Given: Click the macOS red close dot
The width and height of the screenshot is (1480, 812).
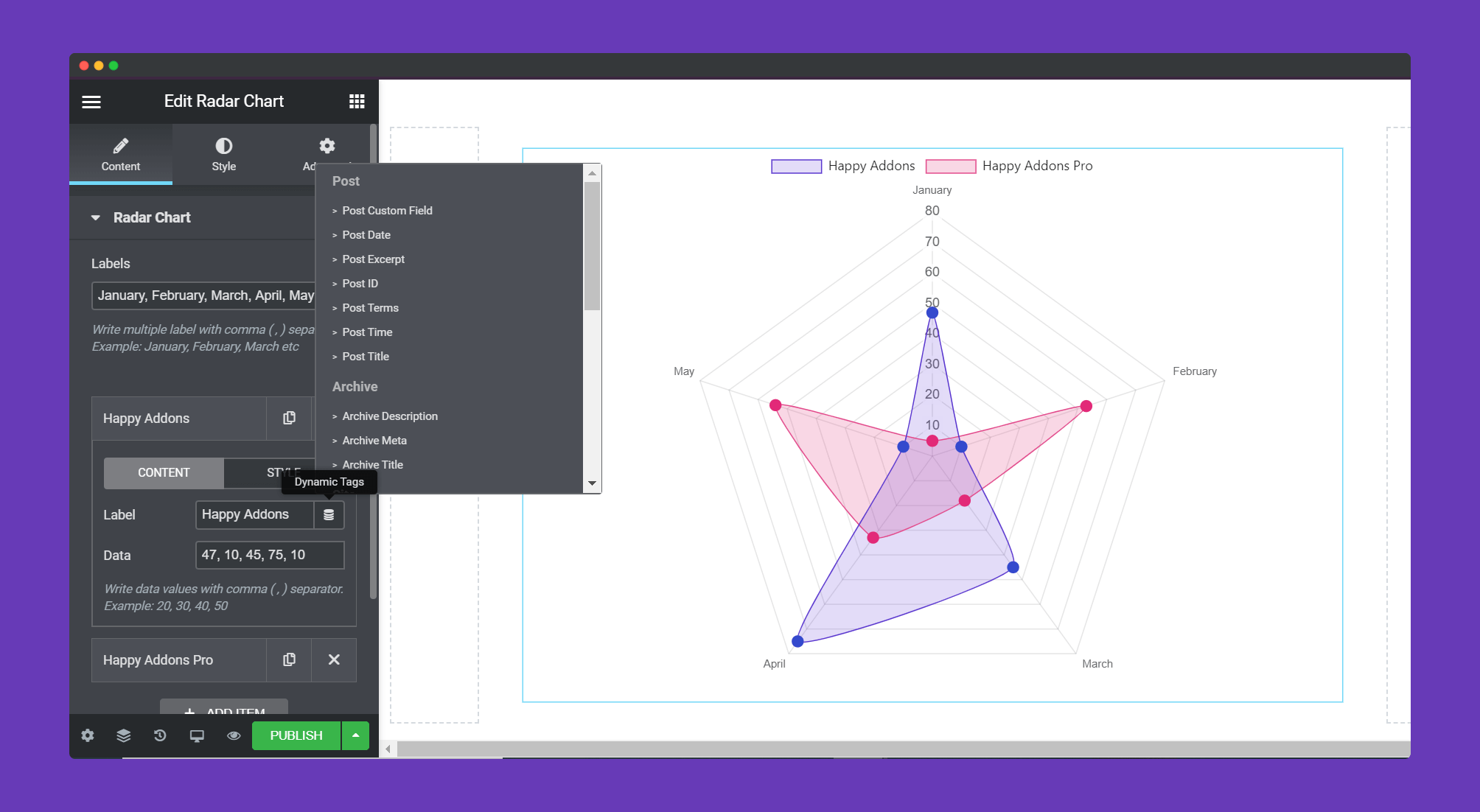Looking at the screenshot, I should [84, 66].
